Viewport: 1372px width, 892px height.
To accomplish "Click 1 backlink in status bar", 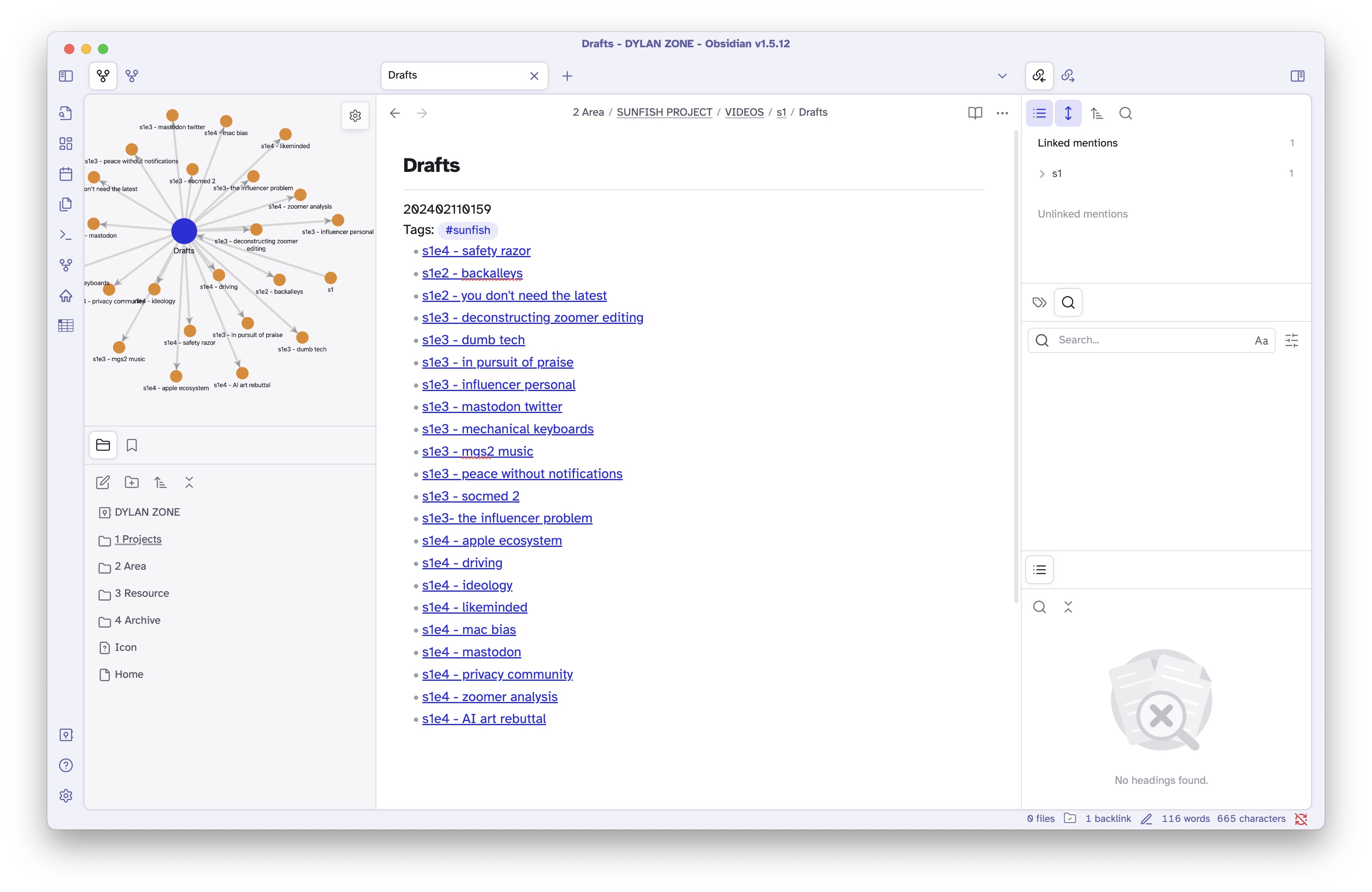I will point(1108,818).
